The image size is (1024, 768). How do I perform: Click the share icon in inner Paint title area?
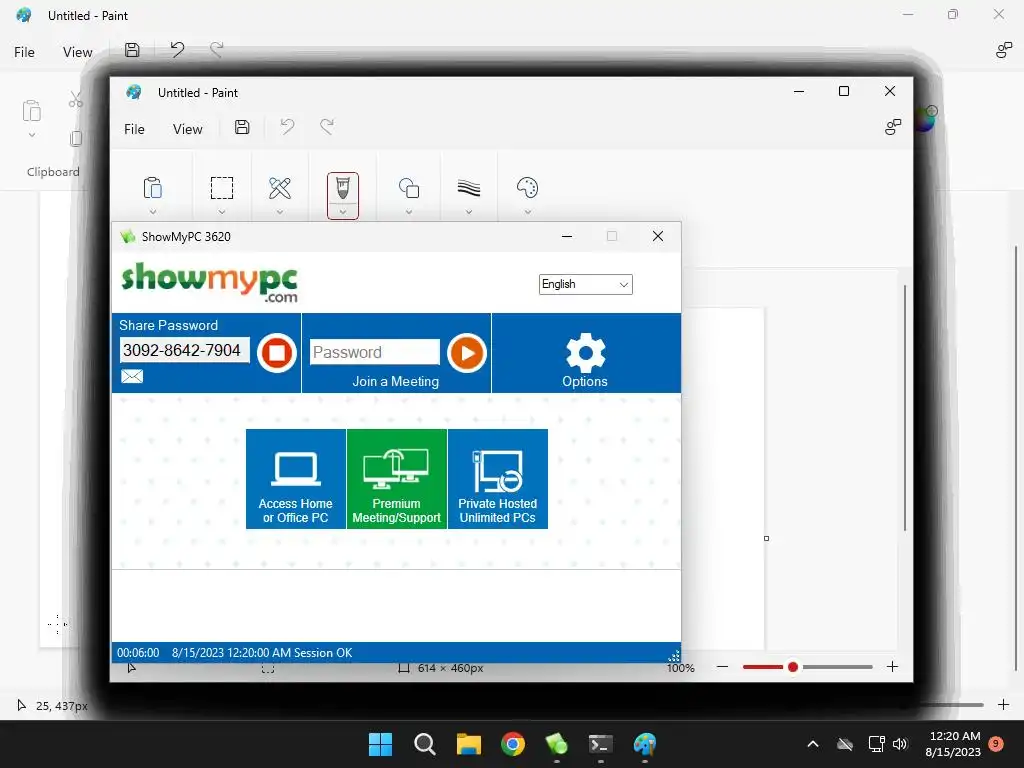coord(893,127)
